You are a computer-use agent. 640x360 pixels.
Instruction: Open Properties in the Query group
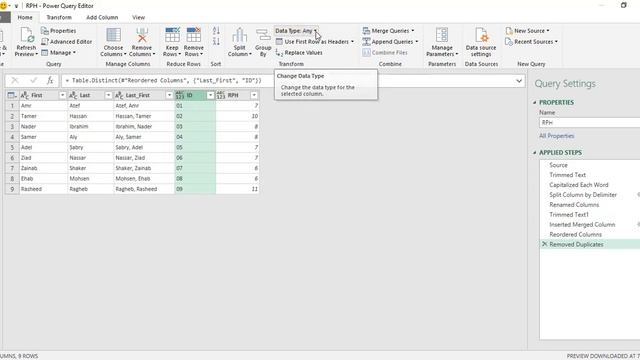pos(58,31)
